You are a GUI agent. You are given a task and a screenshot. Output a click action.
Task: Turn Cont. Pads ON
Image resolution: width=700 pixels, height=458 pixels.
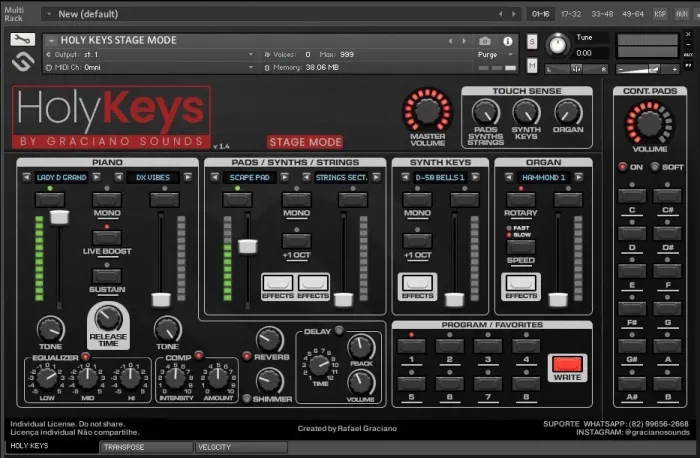622,167
